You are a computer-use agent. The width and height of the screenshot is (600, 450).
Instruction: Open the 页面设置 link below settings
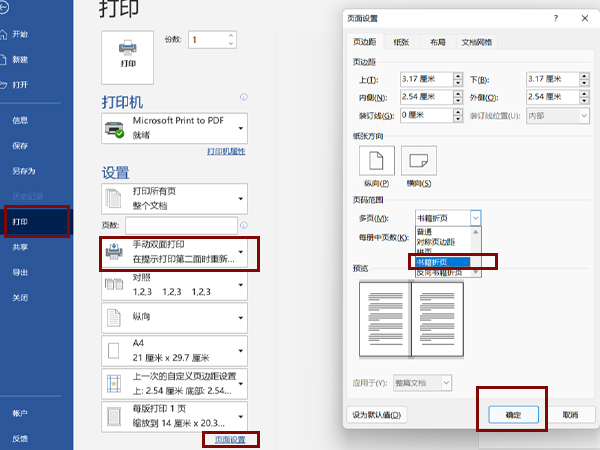click(229, 439)
